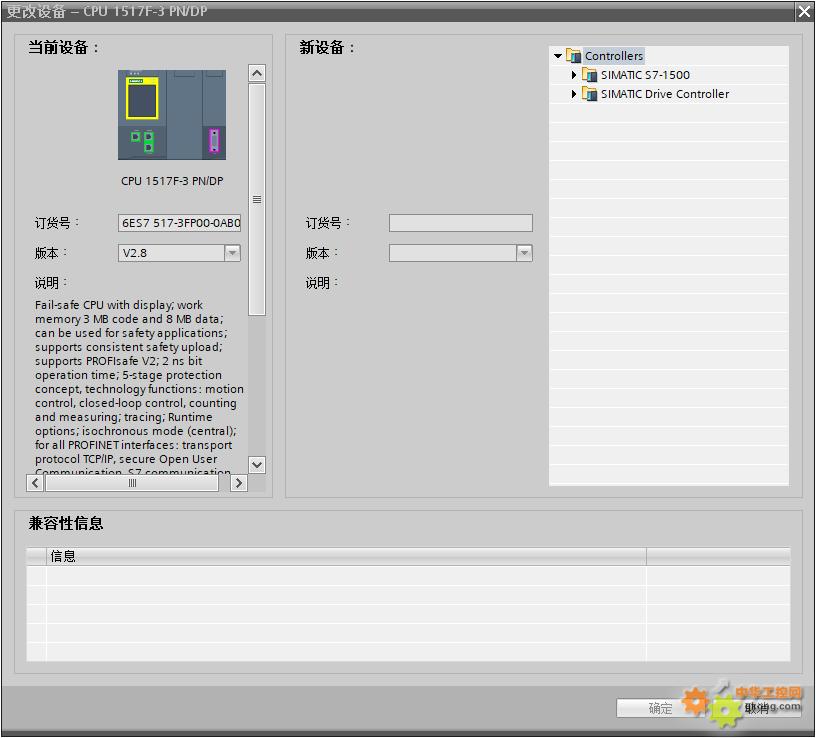Click the CPU 1517F-3 PN/DP device image
Image resolution: width=816 pixels, height=738 pixels.
pos(171,114)
